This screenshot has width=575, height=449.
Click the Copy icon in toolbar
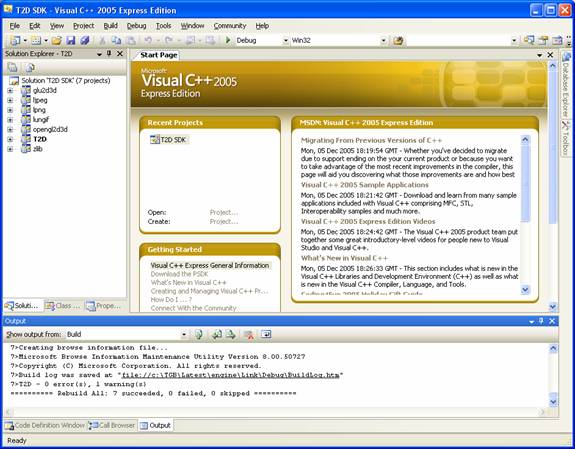(116, 40)
